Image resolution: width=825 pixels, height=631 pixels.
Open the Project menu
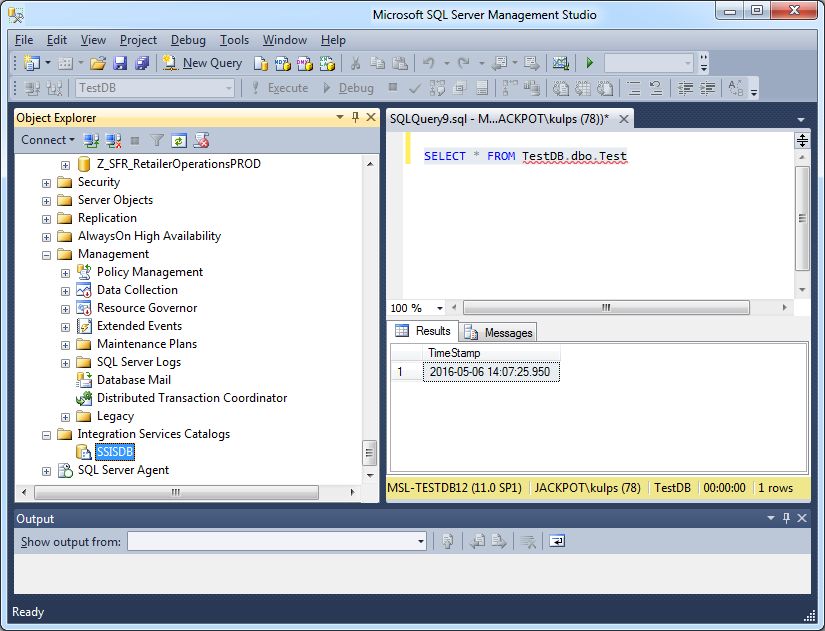tap(138, 40)
